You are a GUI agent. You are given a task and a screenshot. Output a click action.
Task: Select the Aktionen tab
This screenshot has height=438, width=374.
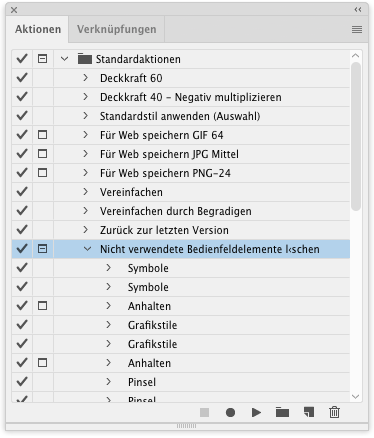click(38, 29)
